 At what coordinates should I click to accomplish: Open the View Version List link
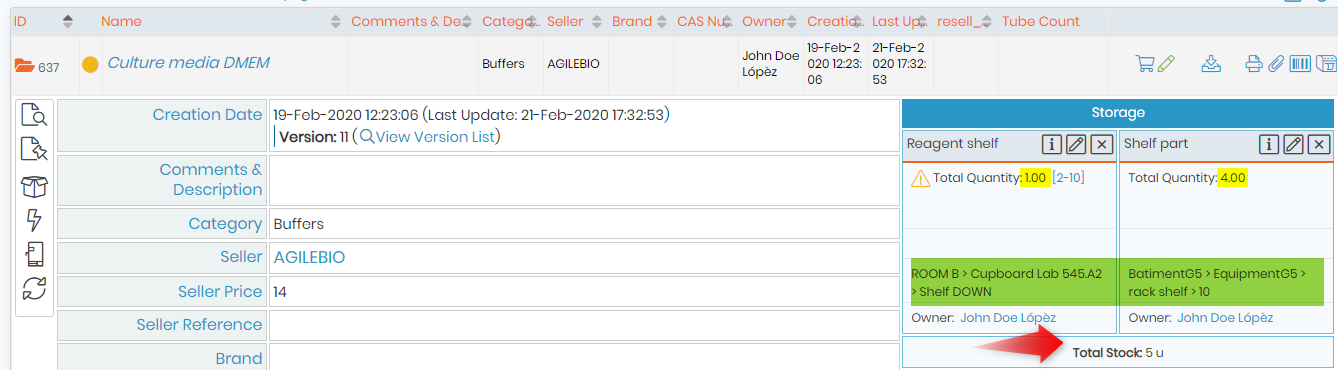coord(428,136)
